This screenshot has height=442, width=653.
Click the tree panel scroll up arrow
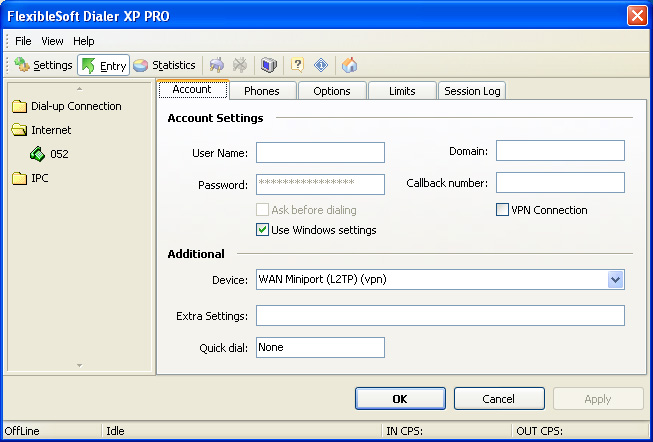[80, 89]
